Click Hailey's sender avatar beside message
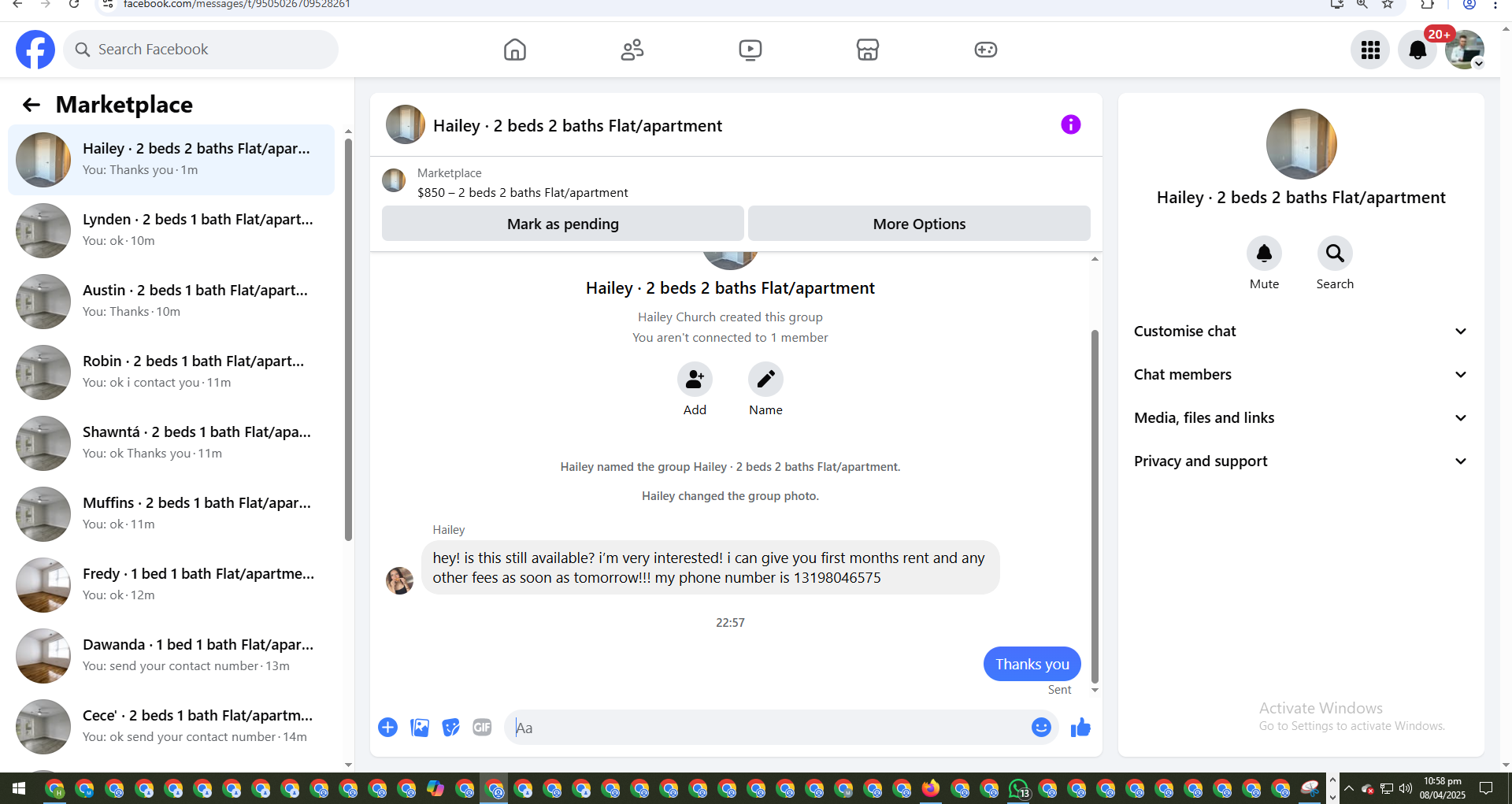Image resolution: width=1512 pixels, height=804 pixels. tap(399, 581)
